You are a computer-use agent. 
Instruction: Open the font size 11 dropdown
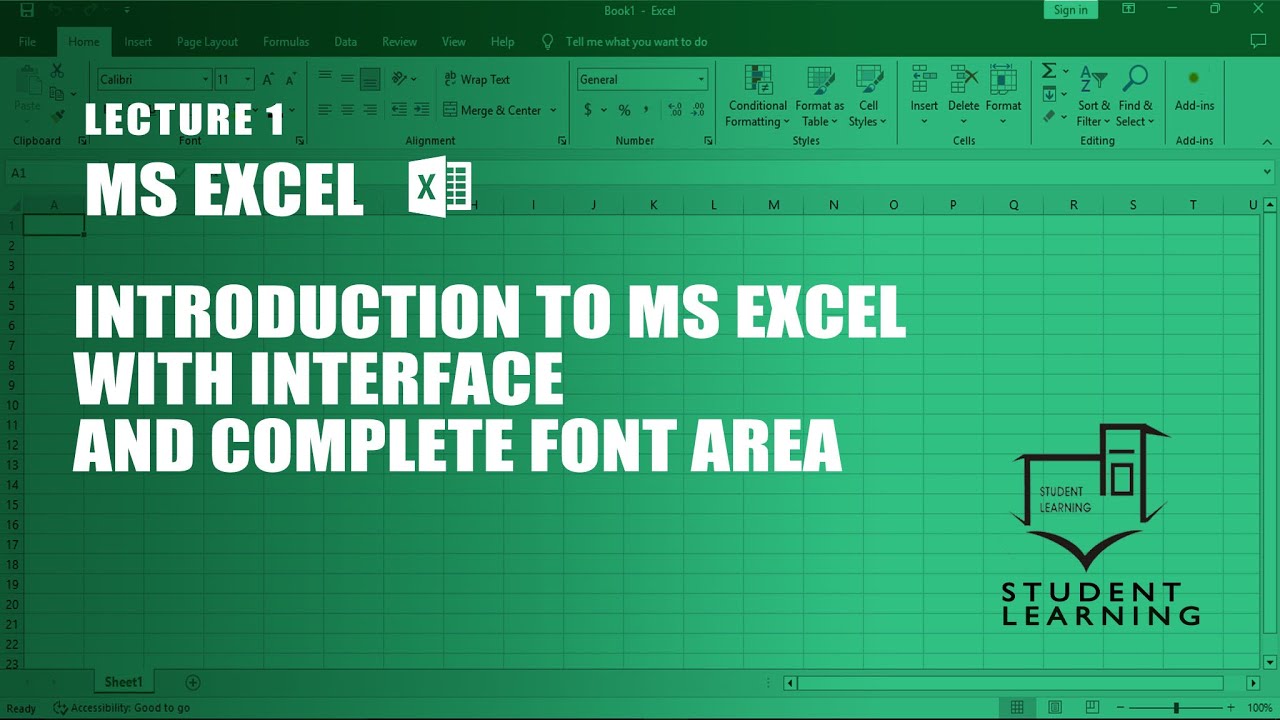click(x=248, y=79)
